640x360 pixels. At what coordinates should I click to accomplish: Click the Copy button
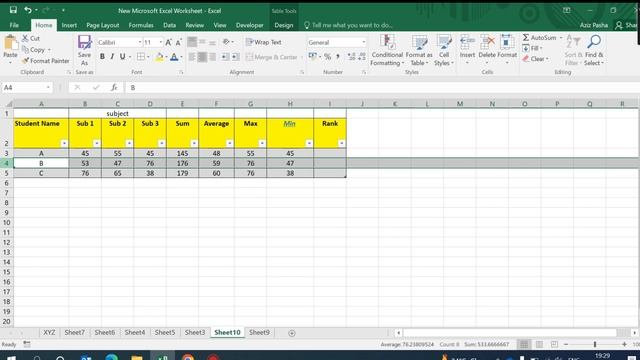[37, 50]
